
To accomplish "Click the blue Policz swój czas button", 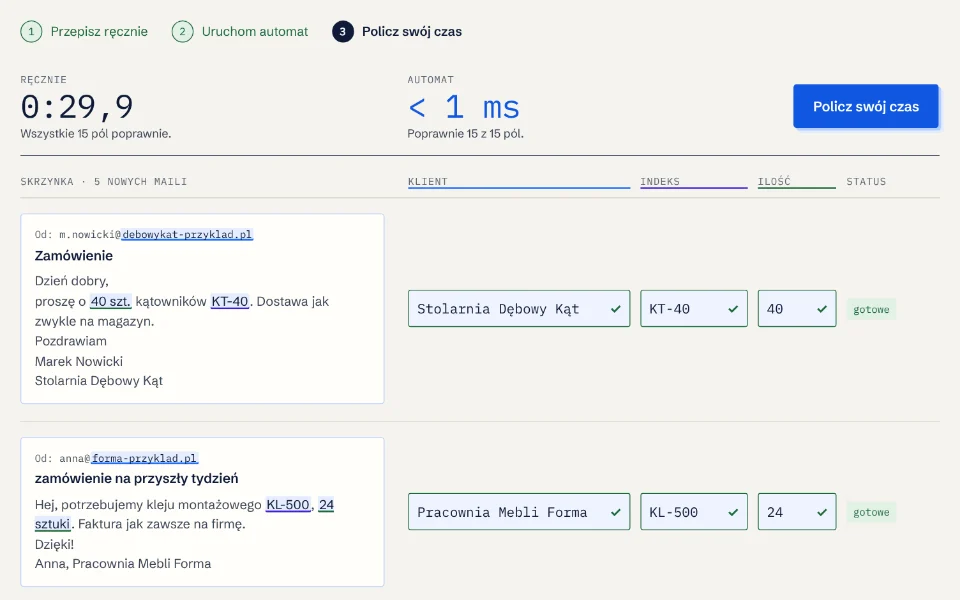I will [866, 107].
